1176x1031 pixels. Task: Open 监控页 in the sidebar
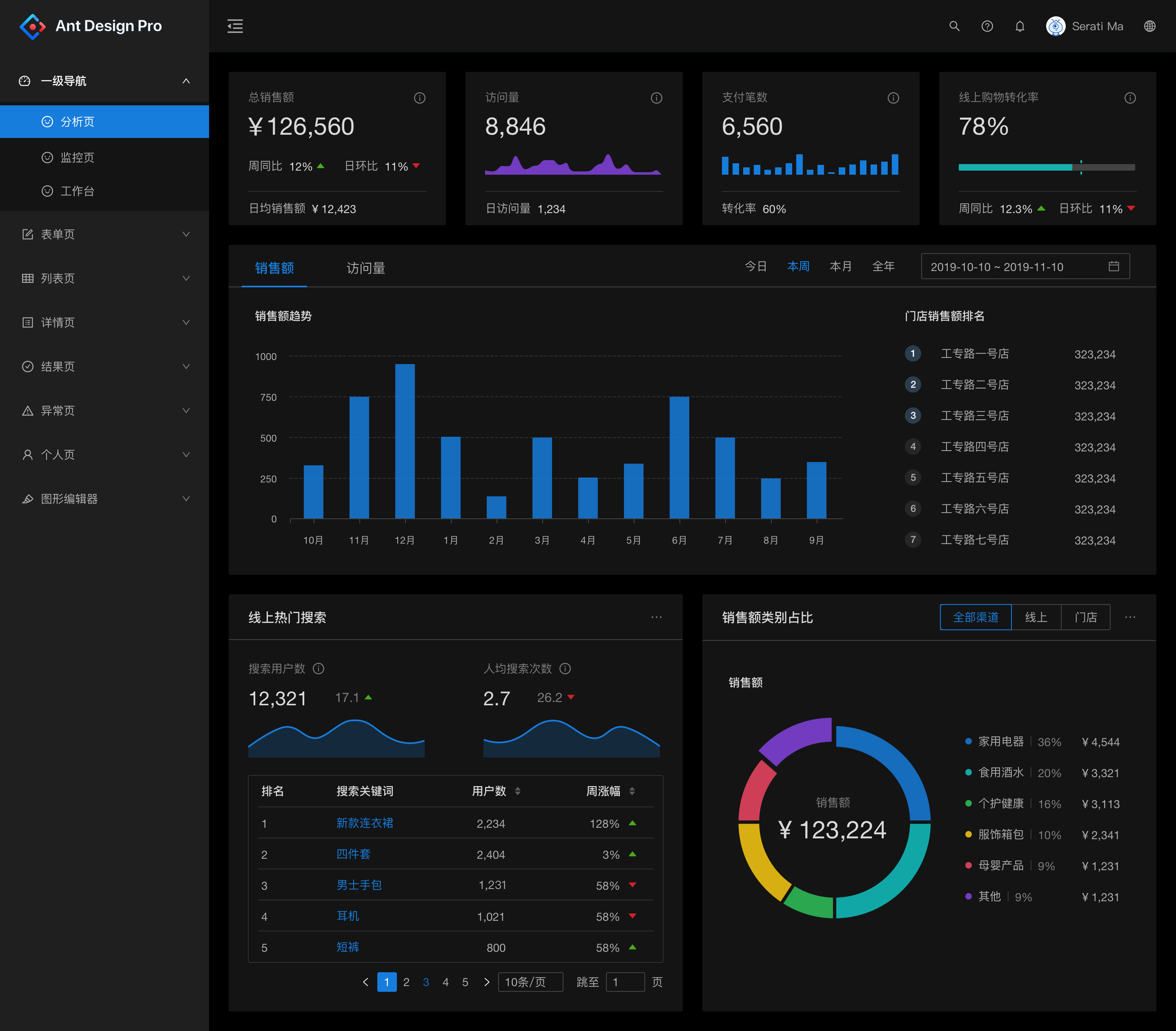pyautogui.click(x=77, y=157)
